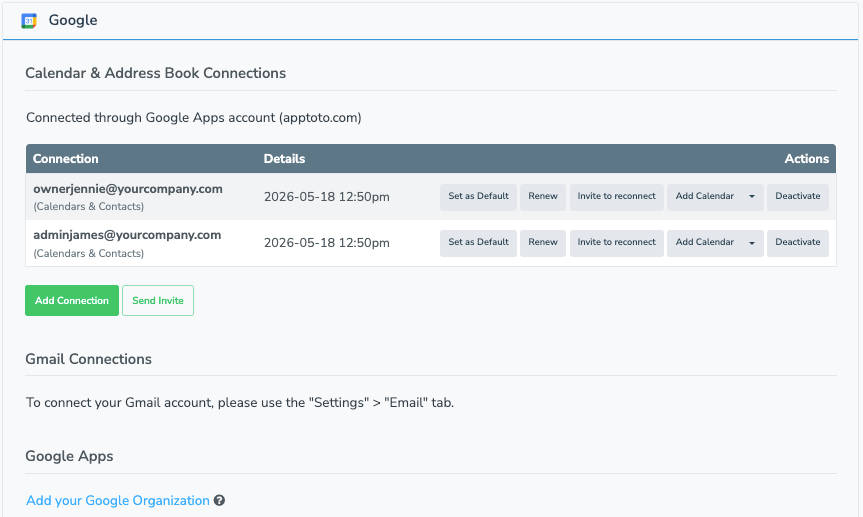Invite adminjames to reconnect
The height and width of the screenshot is (517, 863).
pyautogui.click(x=616, y=243)
